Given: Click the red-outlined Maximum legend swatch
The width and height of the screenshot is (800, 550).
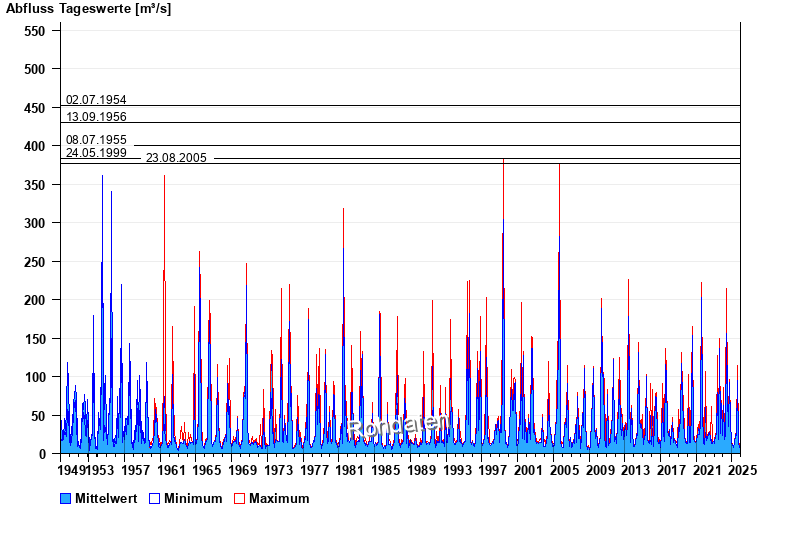Looking at the screenshot, I should coord(239,498).
